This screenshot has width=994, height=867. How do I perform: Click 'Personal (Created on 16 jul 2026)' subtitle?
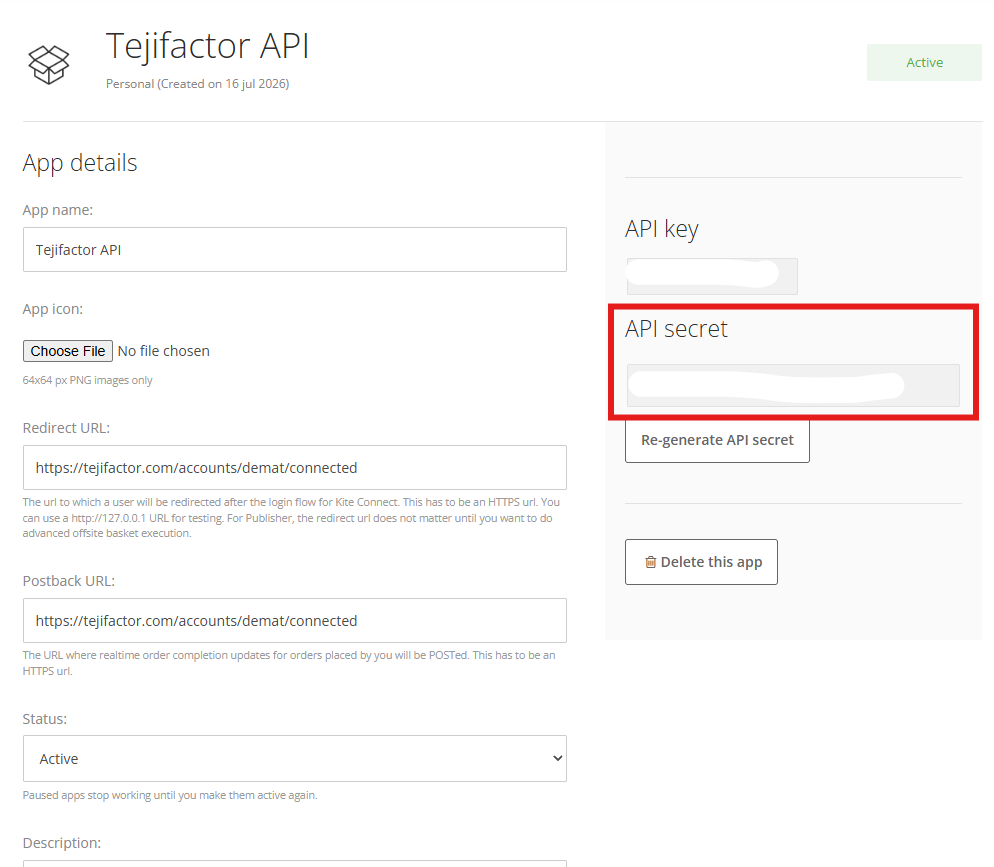[x=197, y=84]
